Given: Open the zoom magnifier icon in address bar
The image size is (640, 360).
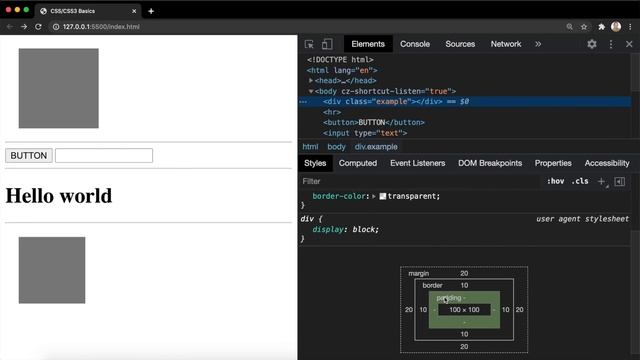Looking at the screenshot, I should [x=569, y=27].
